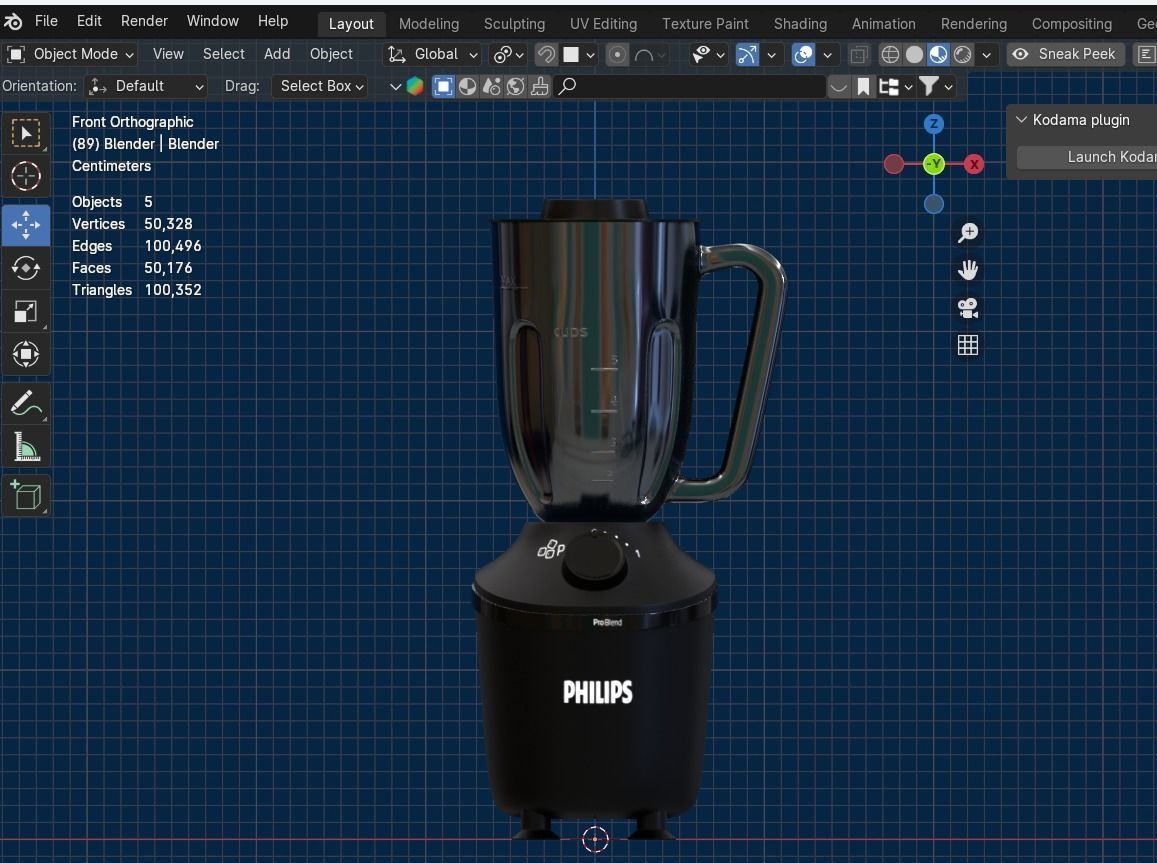Switch to the Shading workspace tab

point(800,24)
